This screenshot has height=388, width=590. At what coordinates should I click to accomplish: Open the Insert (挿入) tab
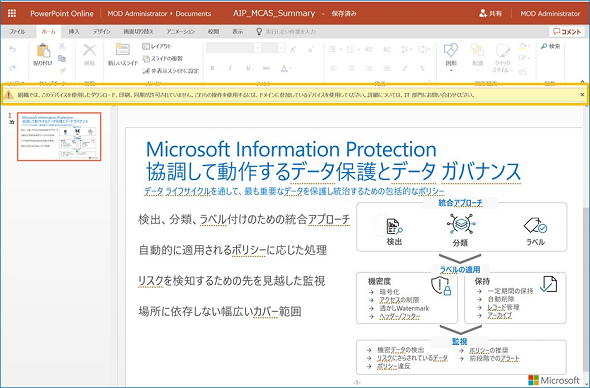[74, 32]
